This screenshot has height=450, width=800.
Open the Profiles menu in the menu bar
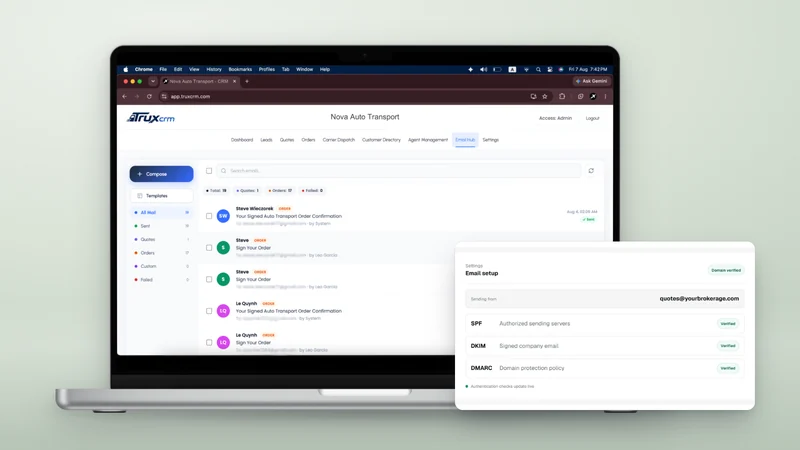coord(267,69)
